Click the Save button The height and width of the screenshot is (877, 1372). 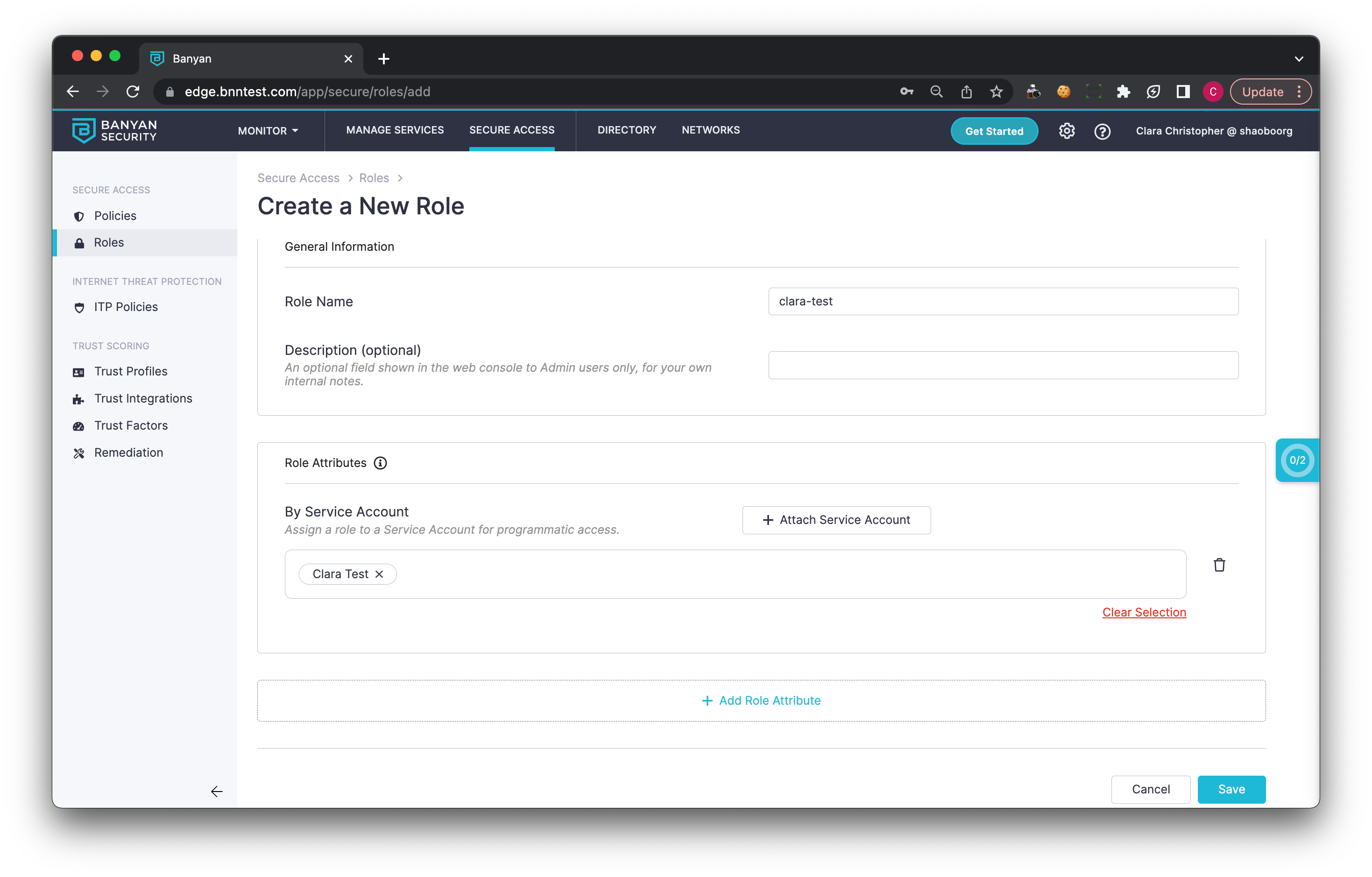(x=1231, y=789)
